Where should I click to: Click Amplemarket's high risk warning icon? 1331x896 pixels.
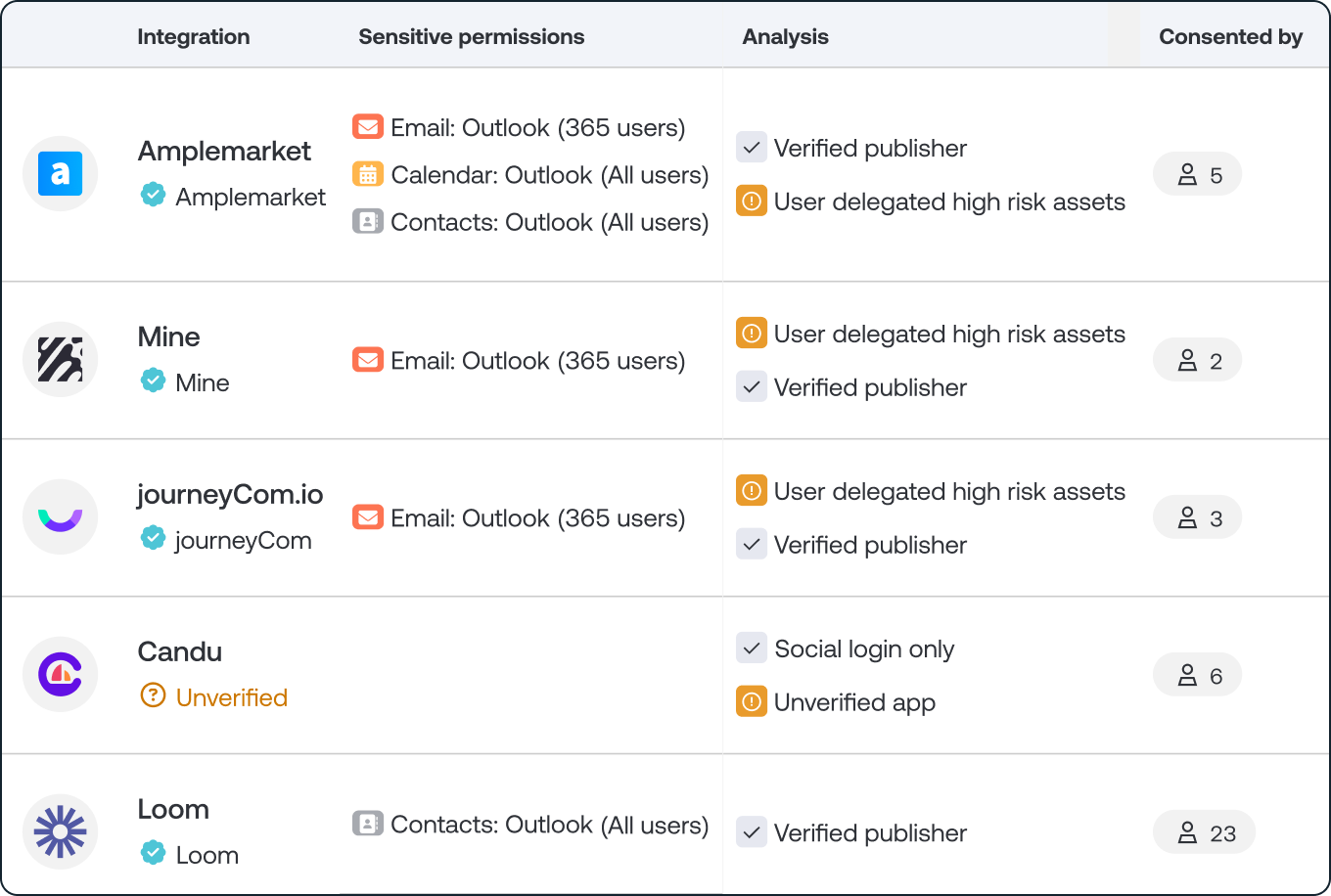(x=752, y=202)
